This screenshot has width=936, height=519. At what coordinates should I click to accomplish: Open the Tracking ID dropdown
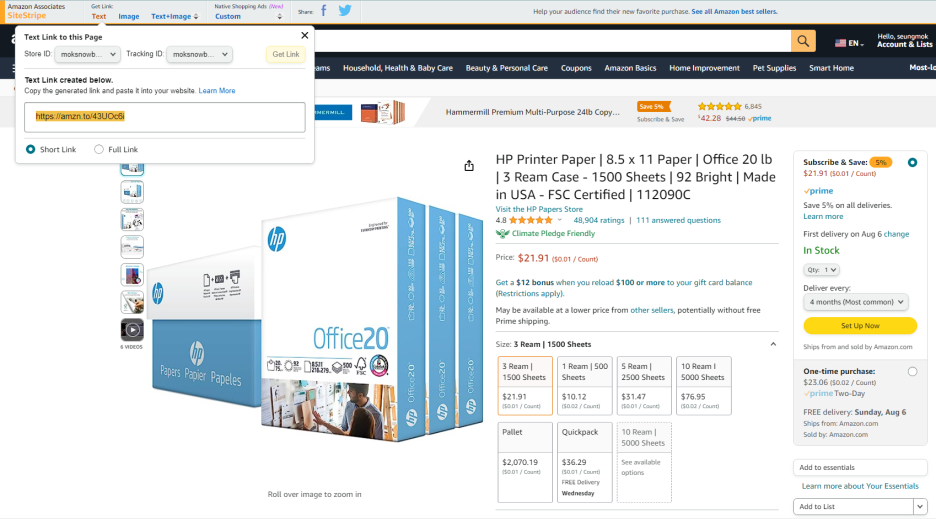click(199, 54)
